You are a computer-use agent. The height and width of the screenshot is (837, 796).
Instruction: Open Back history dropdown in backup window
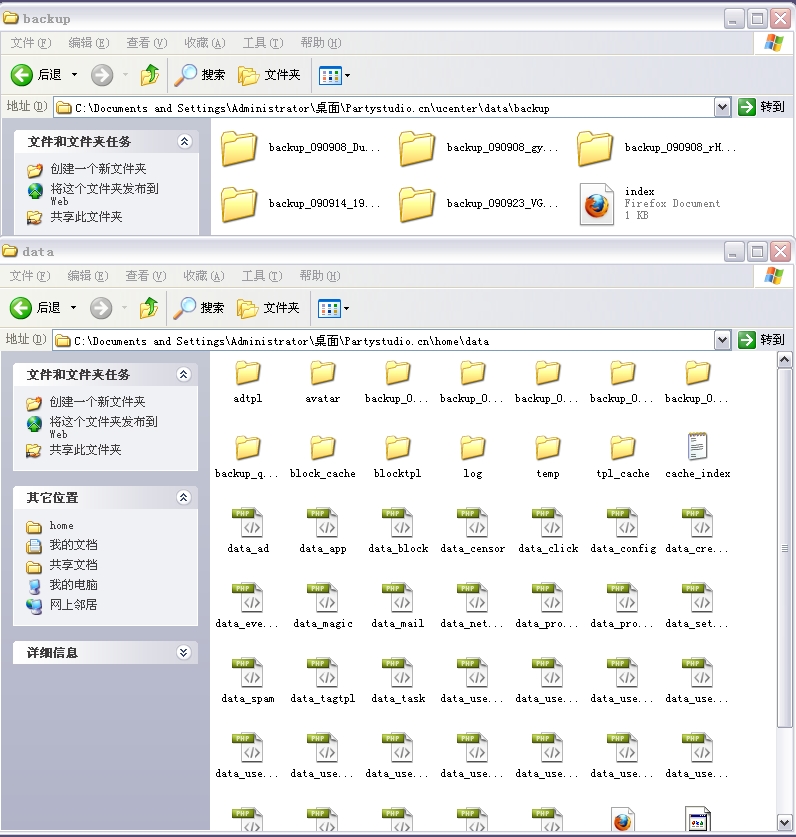(75, 75)
